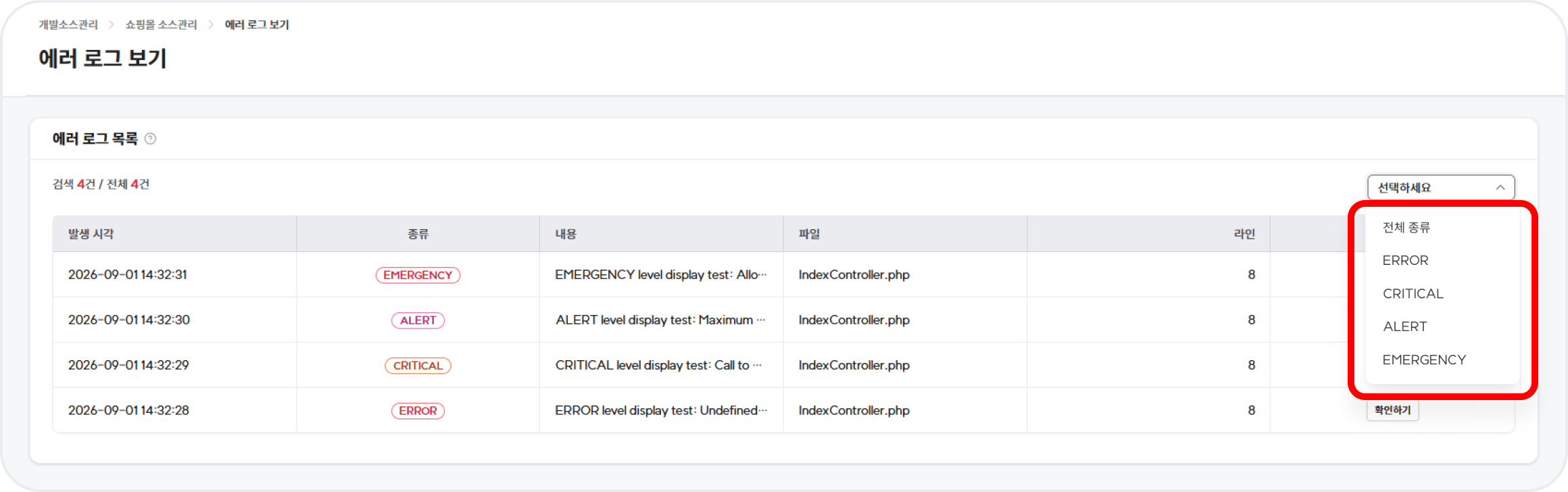Pick EMERGENCY in the dropdown options

[1424, 360]
